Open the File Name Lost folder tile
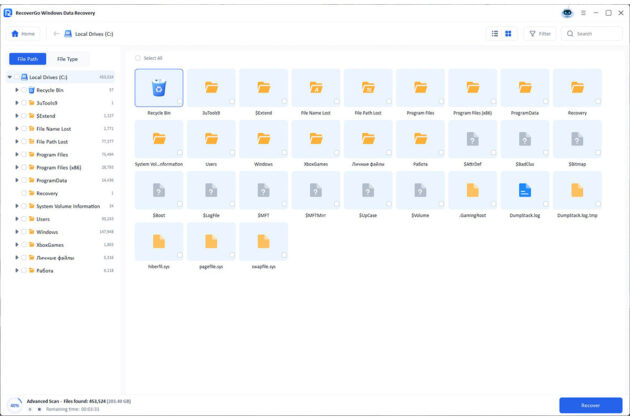 point(316,88)
